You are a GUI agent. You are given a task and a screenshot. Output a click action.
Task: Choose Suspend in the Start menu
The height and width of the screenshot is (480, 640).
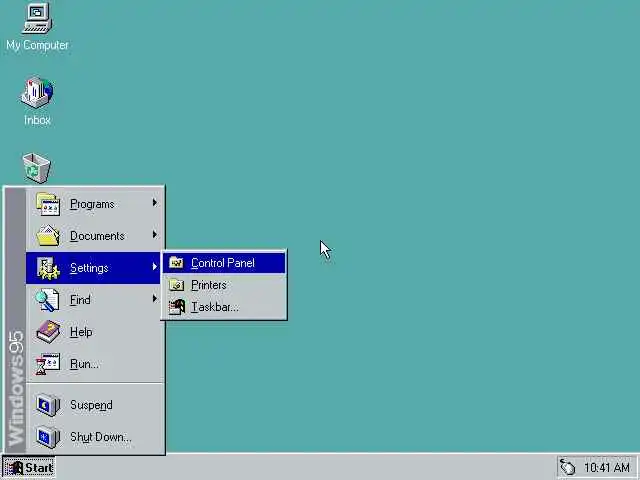[x=93, y=405]
